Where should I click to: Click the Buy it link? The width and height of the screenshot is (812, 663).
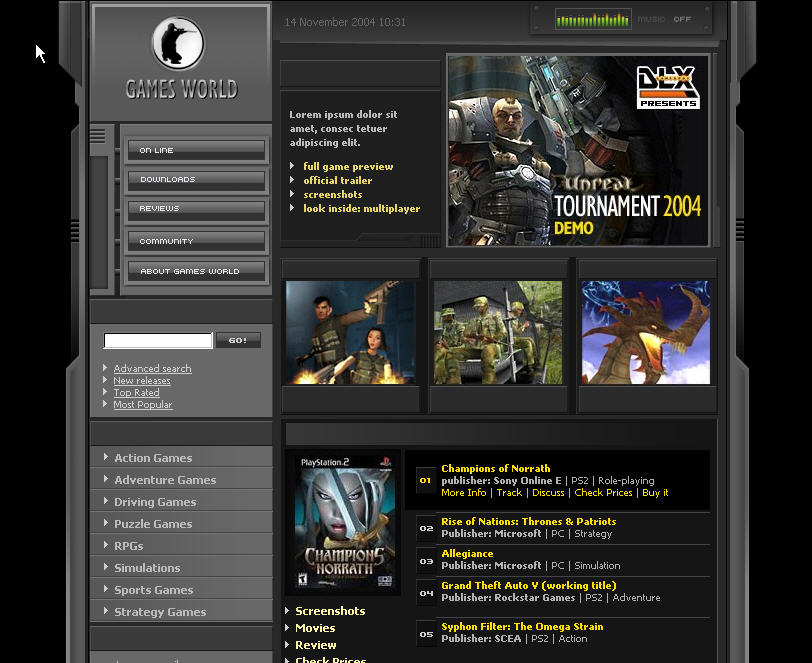click(x=655, y=493)
